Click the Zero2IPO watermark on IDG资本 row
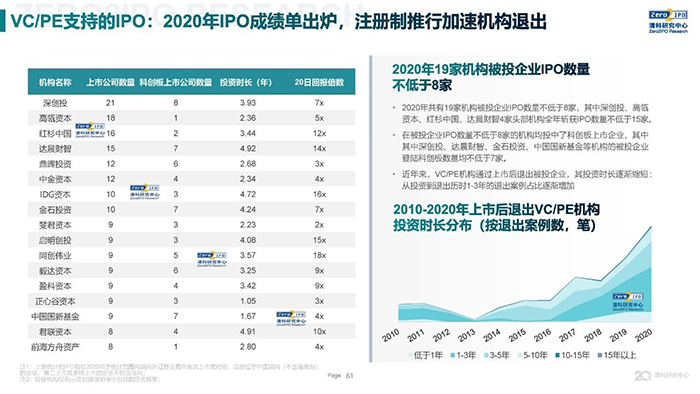700x394 pixels. (x=145, y=191)
